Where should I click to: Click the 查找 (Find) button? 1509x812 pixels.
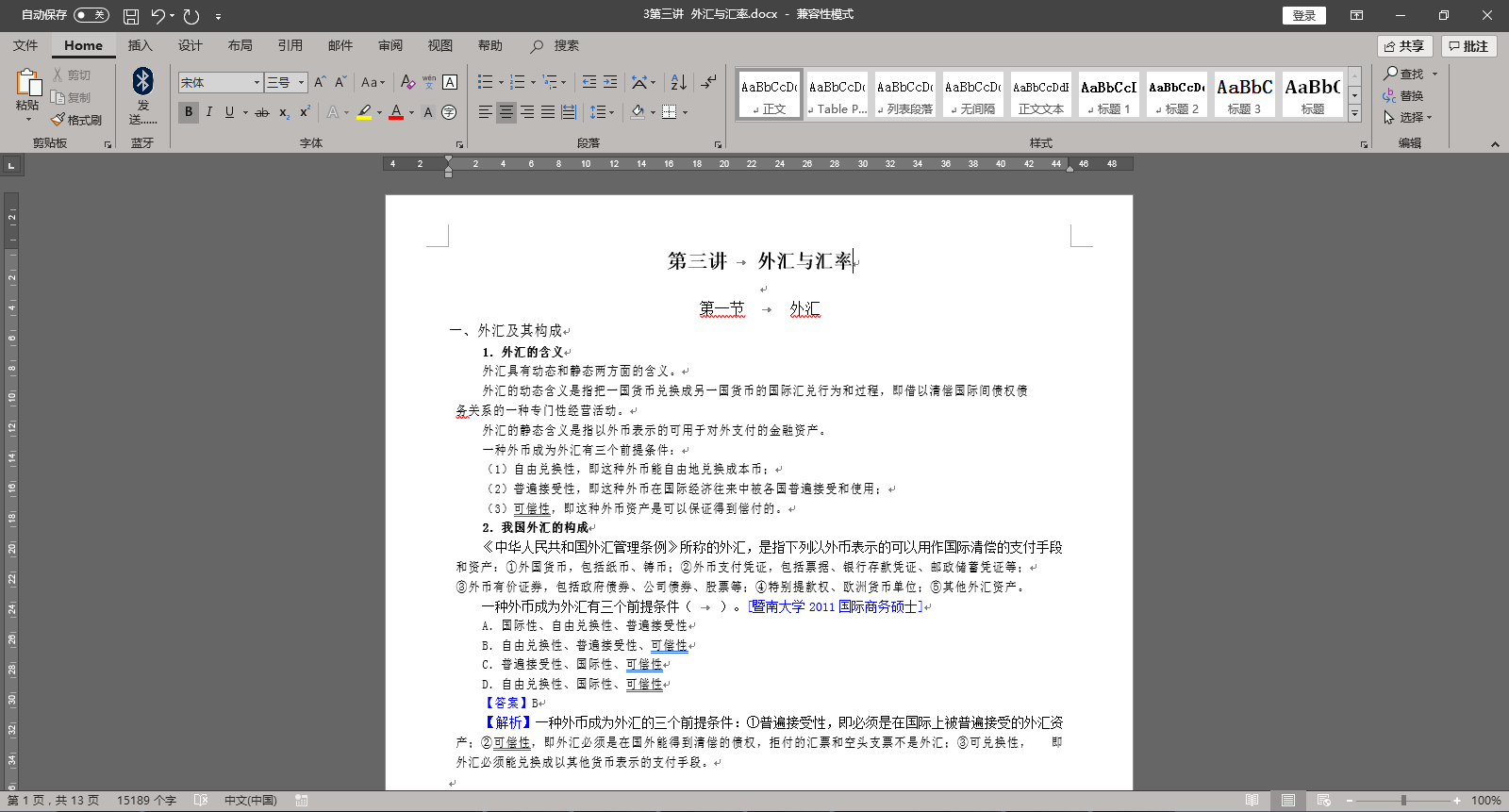(1403, 74)
